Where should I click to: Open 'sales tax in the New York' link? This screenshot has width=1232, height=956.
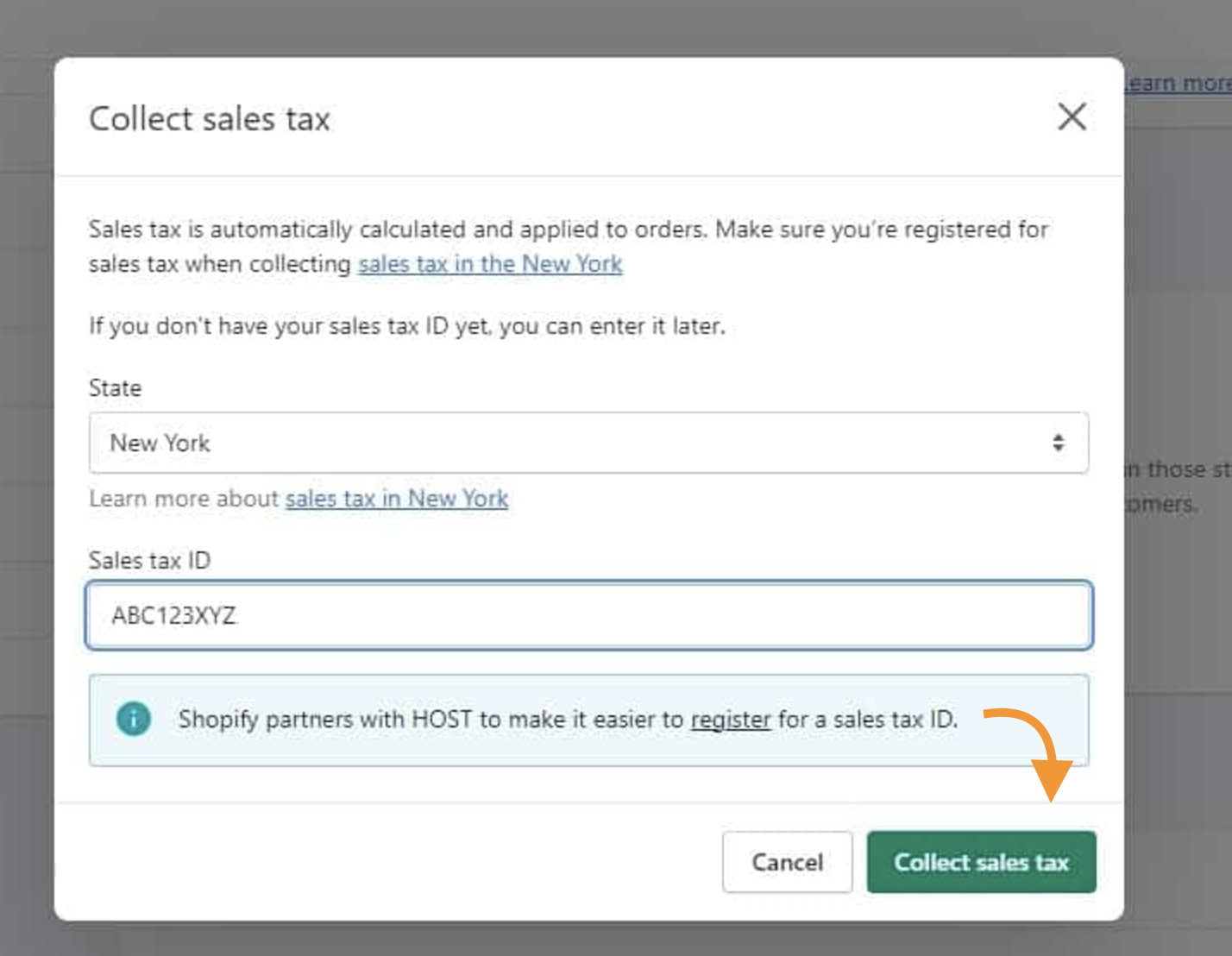490,264
